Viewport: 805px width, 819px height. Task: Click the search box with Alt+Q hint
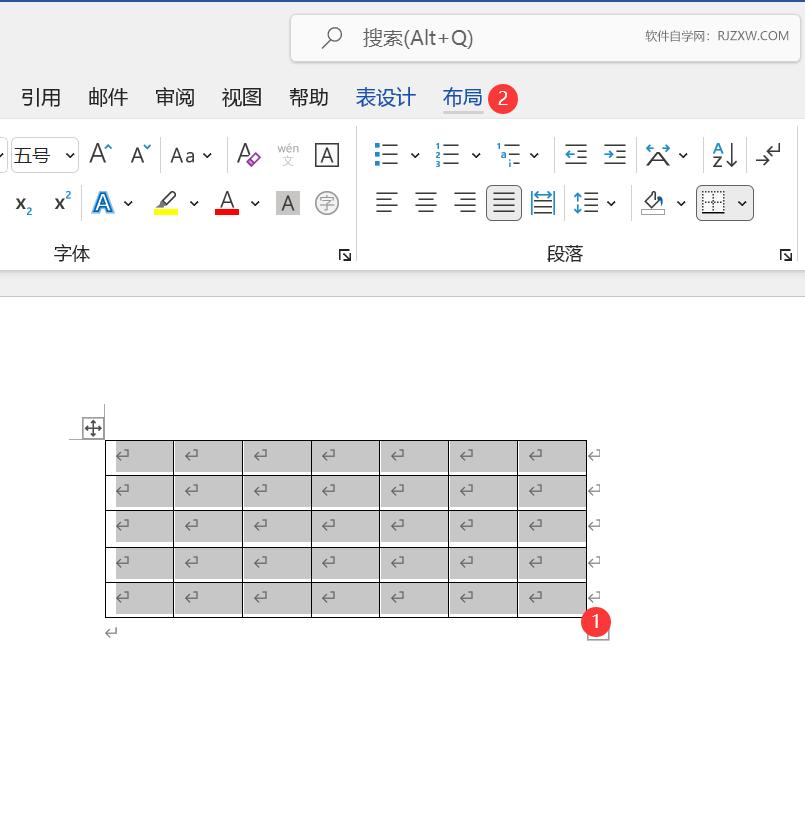(x=545, y=38)
